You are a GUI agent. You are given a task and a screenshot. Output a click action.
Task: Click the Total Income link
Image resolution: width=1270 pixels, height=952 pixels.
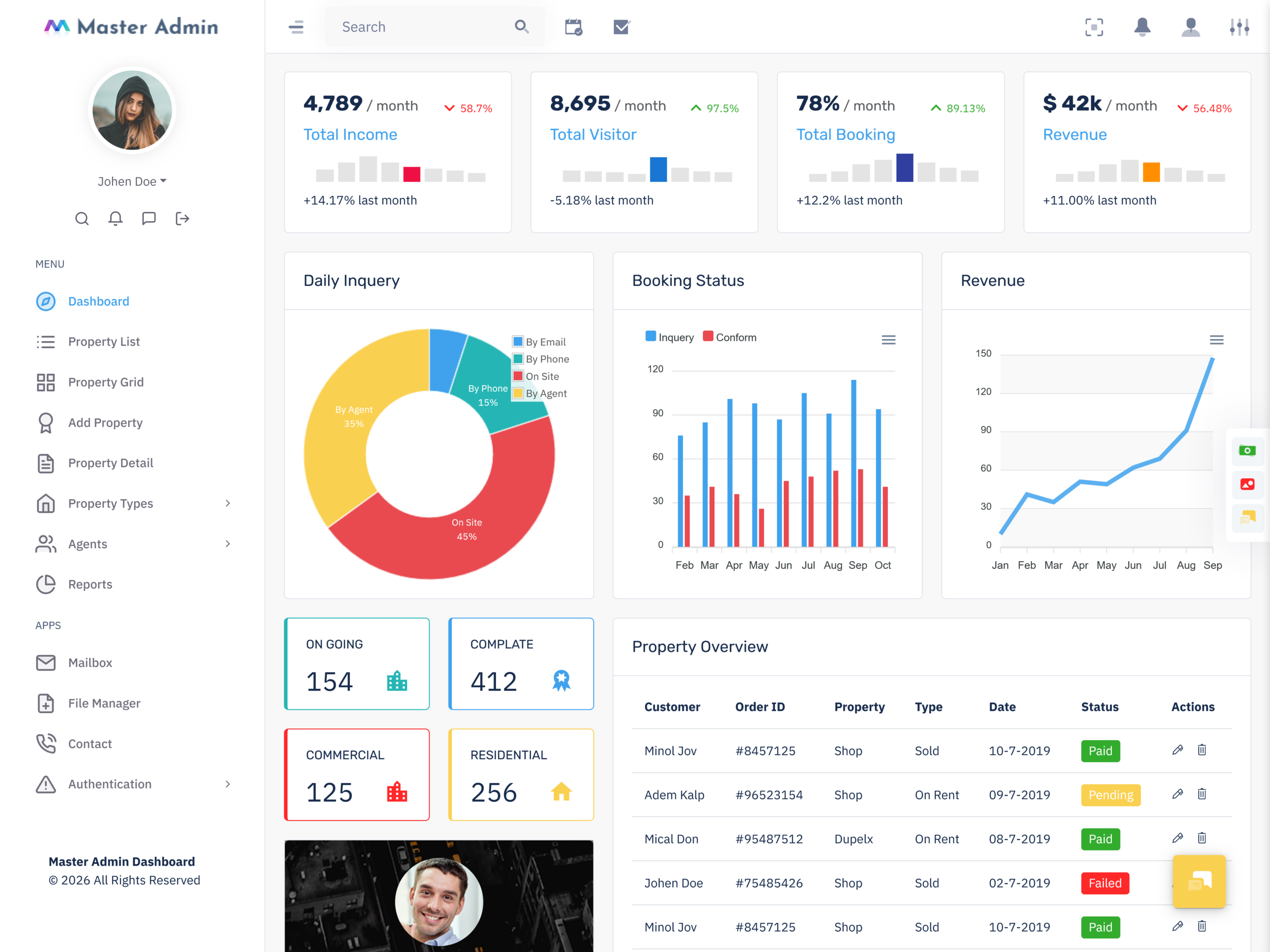[350, 134]
